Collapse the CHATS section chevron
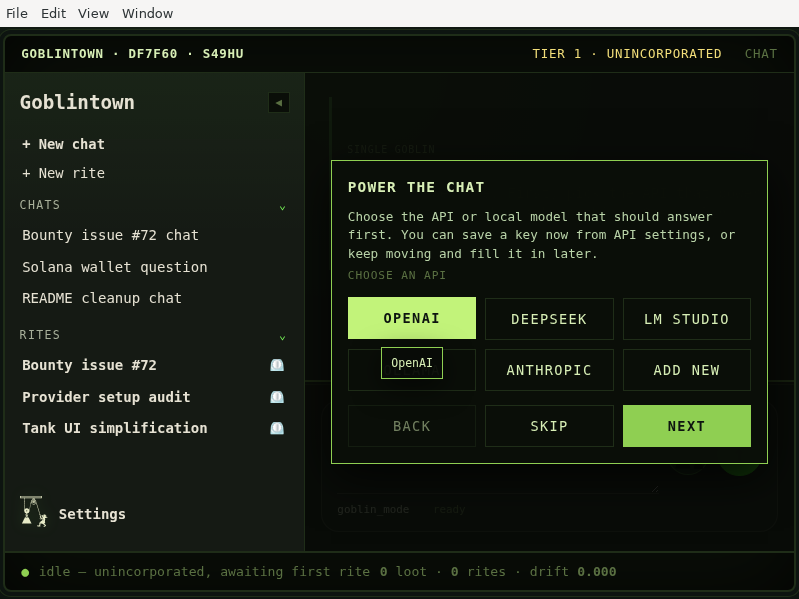799x599 pixels. (x=282, y=208)
